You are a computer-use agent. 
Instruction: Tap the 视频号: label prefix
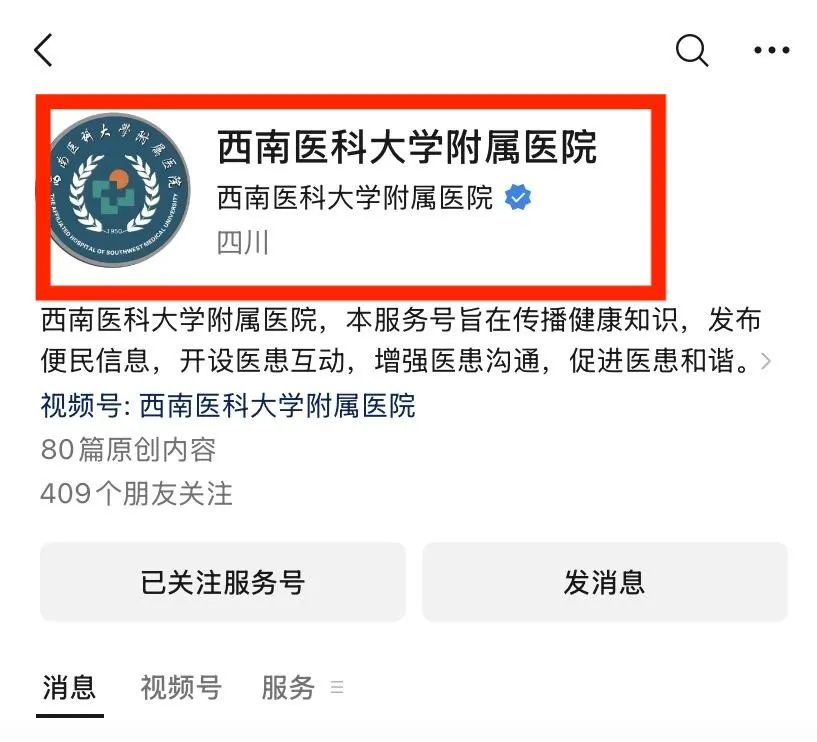(x=86, y=405)
